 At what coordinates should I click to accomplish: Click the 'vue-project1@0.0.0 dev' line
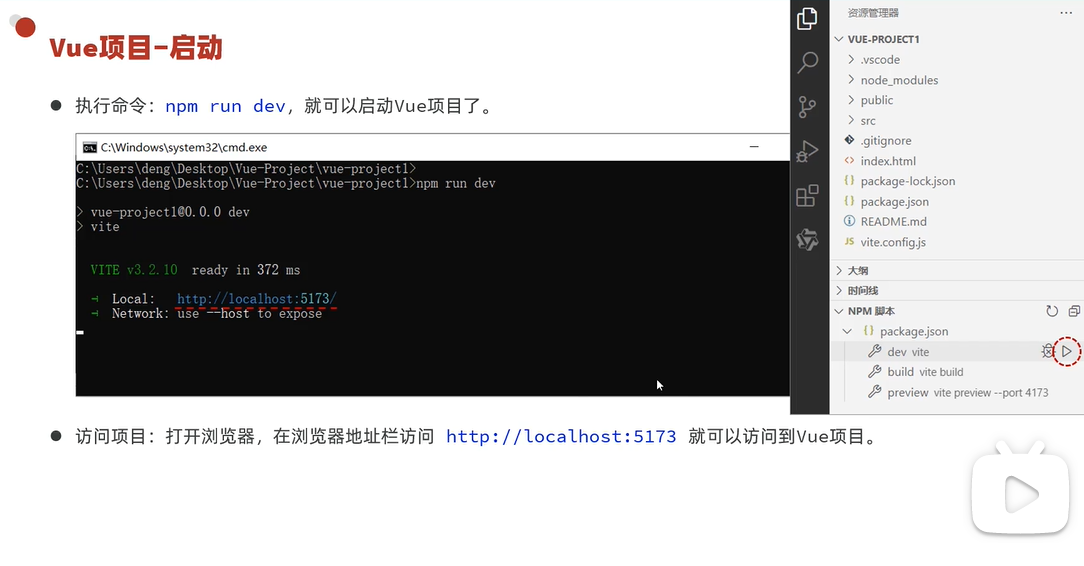pos(170,211)
